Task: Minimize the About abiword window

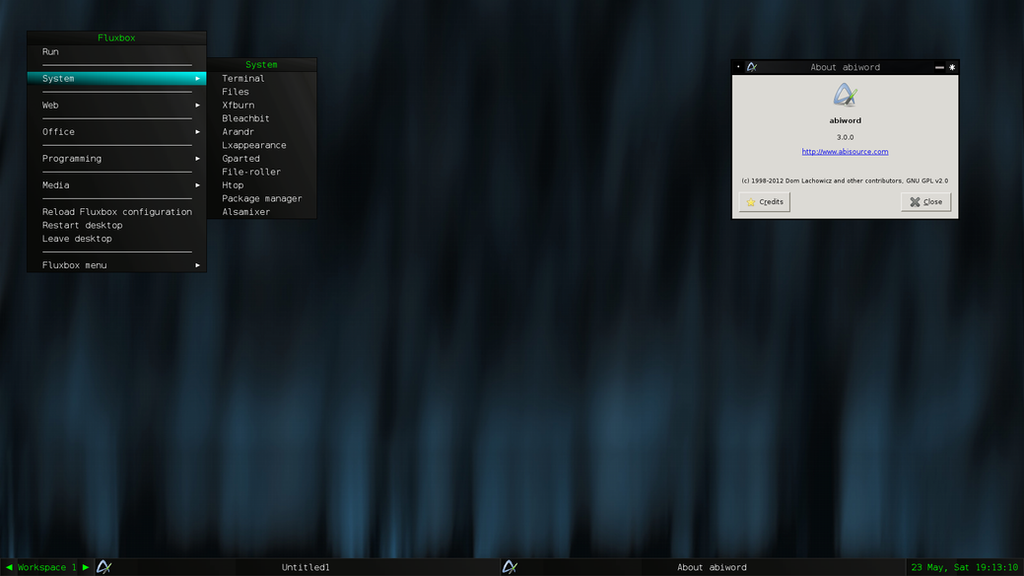Action: click(939, 67)
